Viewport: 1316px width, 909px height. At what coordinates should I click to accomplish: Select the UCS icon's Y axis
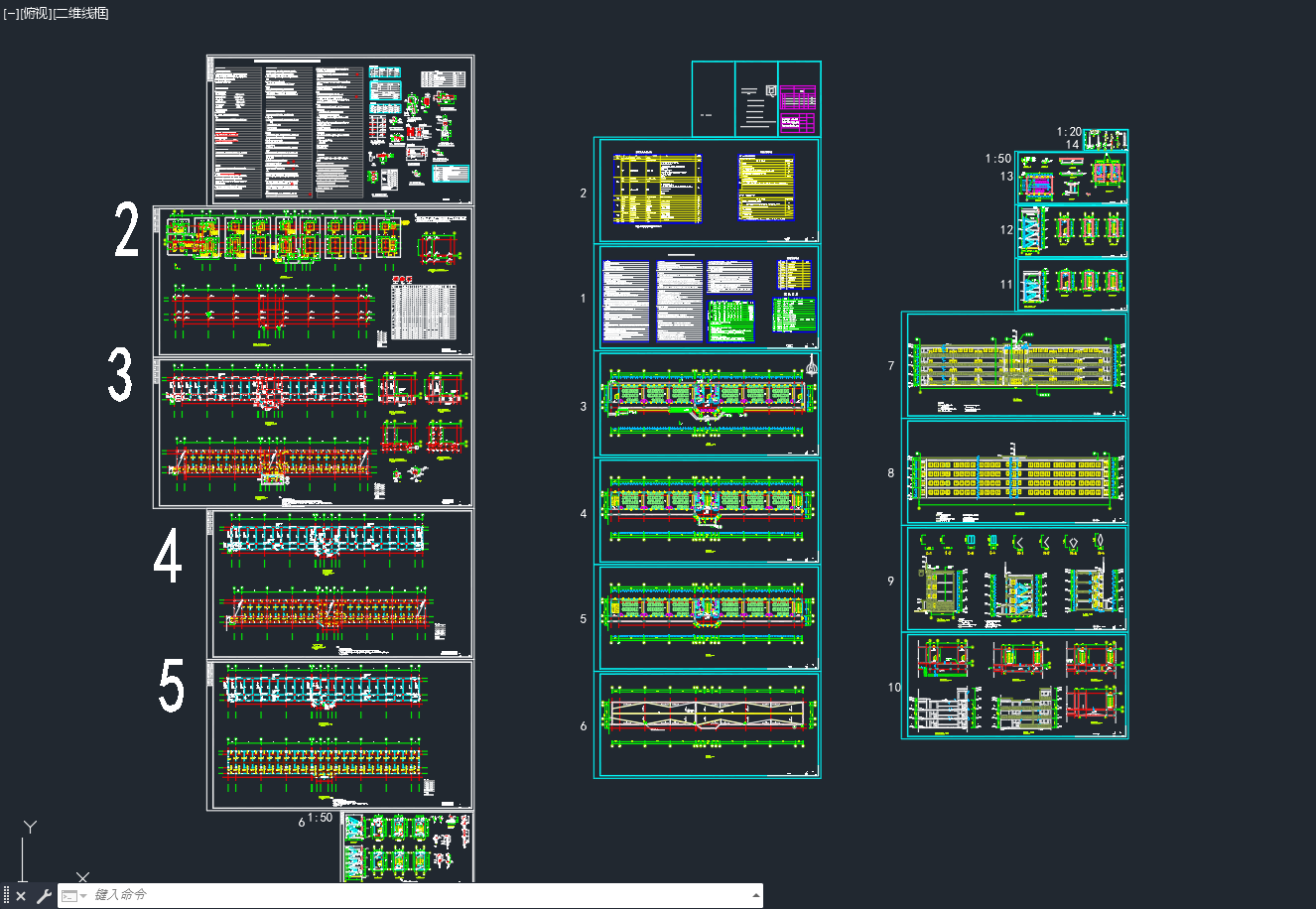coord(30,827)
